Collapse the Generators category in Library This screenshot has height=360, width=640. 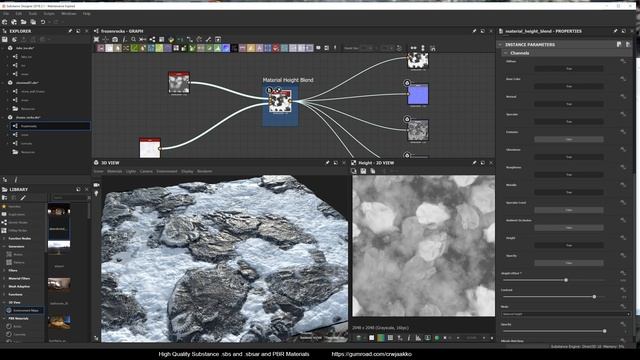(x=4, y=247)
